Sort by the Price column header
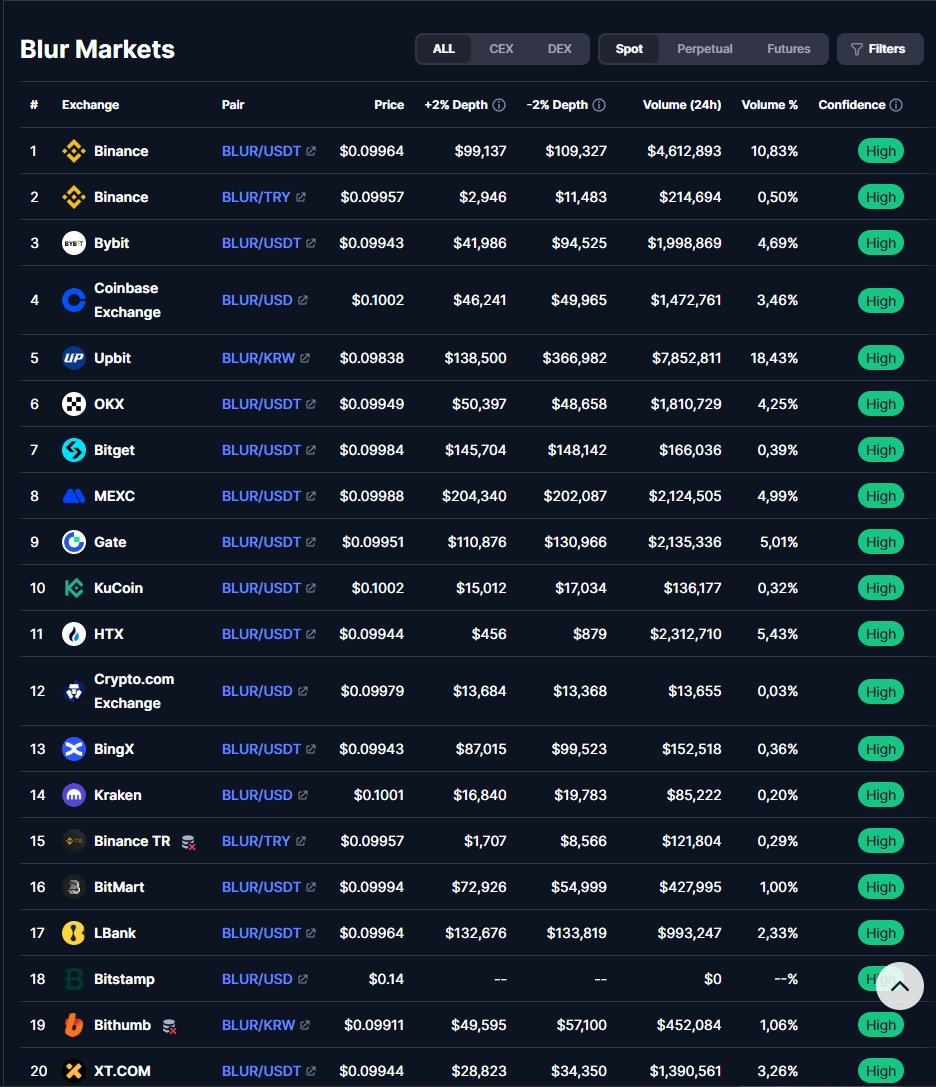The image size is (936, 1087). pyautogui.click(x=389, y=105)
